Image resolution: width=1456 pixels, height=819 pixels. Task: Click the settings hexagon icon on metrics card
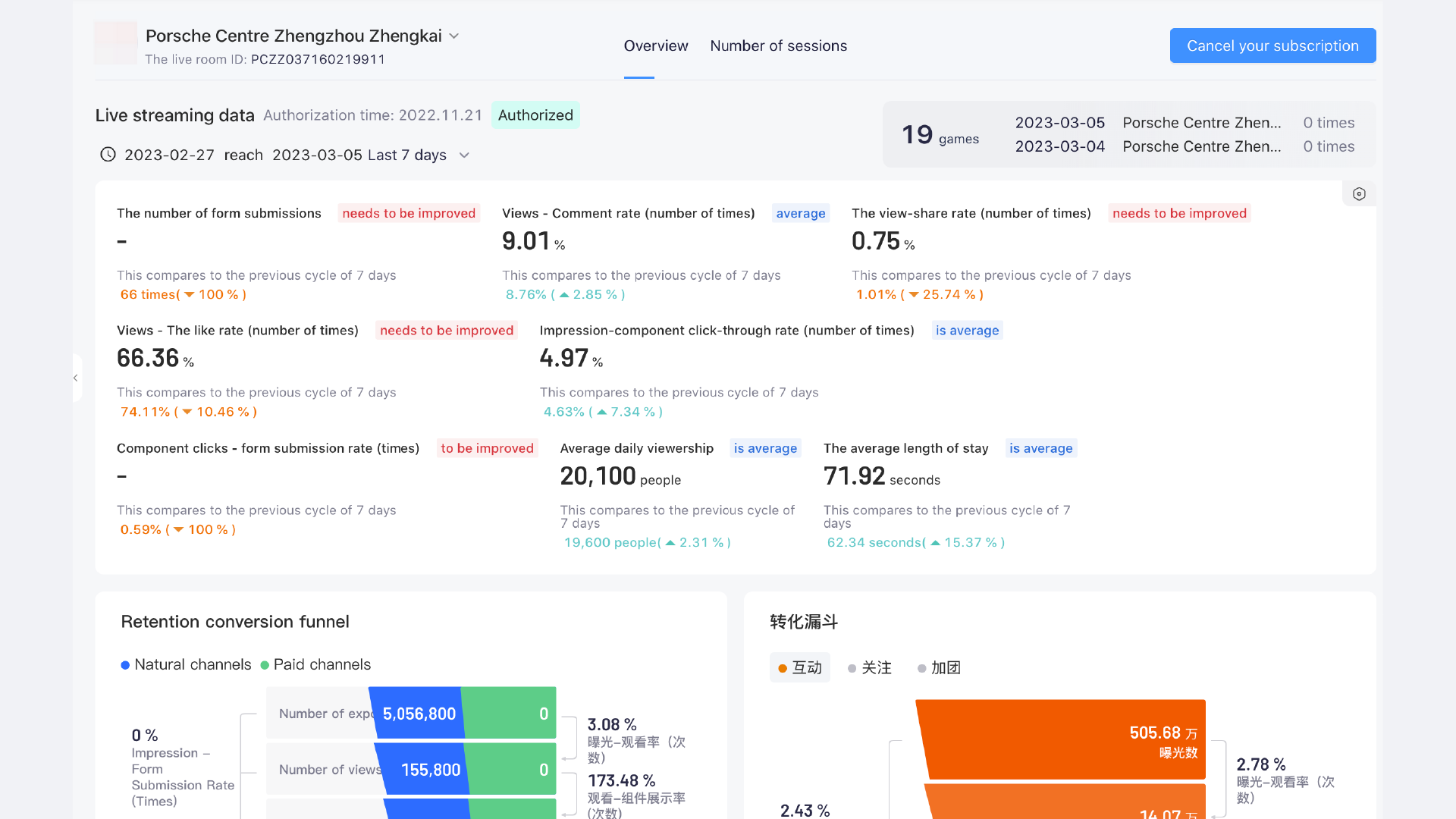(x=1359, y=194)
